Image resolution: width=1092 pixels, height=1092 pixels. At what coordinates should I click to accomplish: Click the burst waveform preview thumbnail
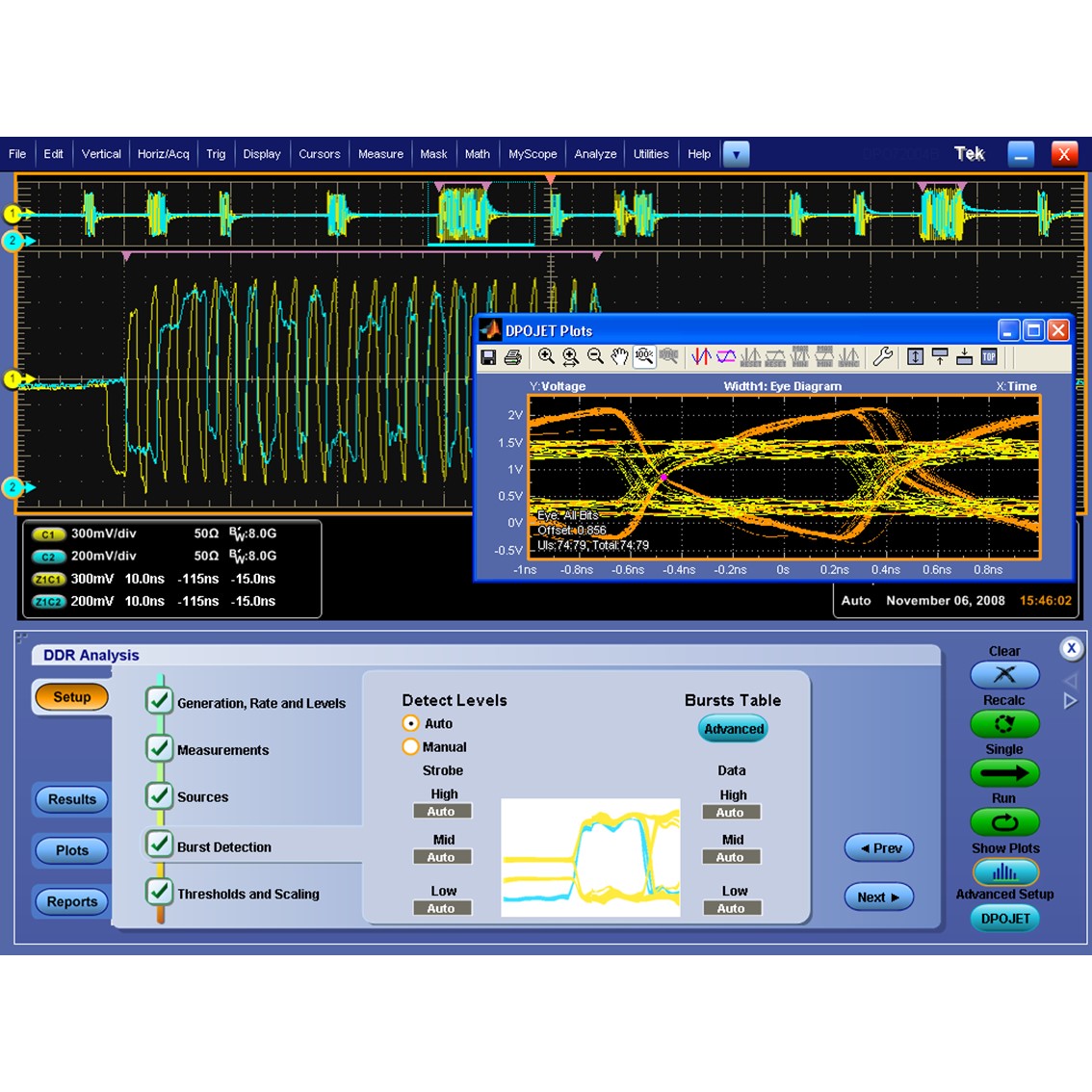[589, 857]
